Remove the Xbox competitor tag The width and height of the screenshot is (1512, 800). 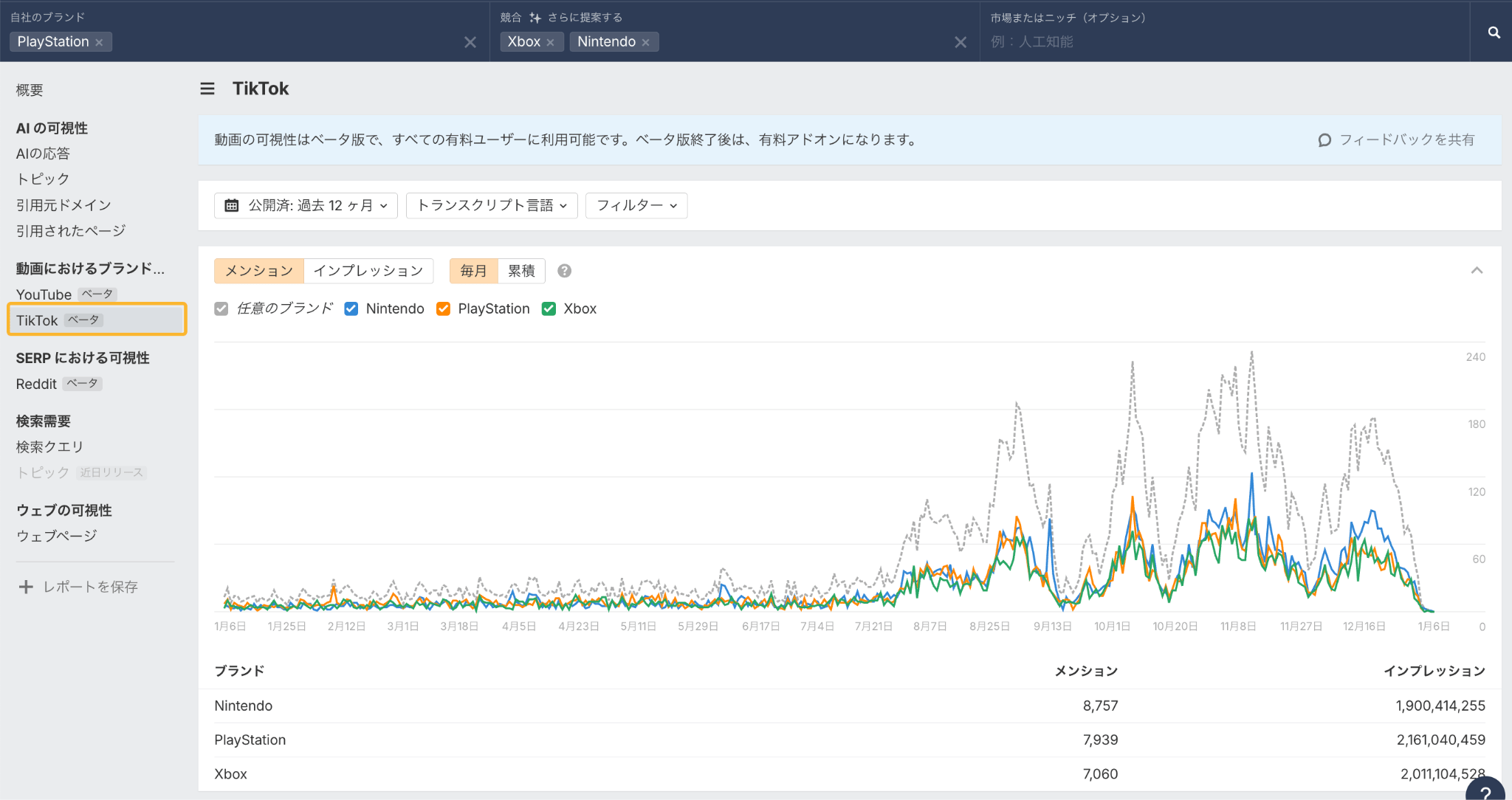[551, 43]
